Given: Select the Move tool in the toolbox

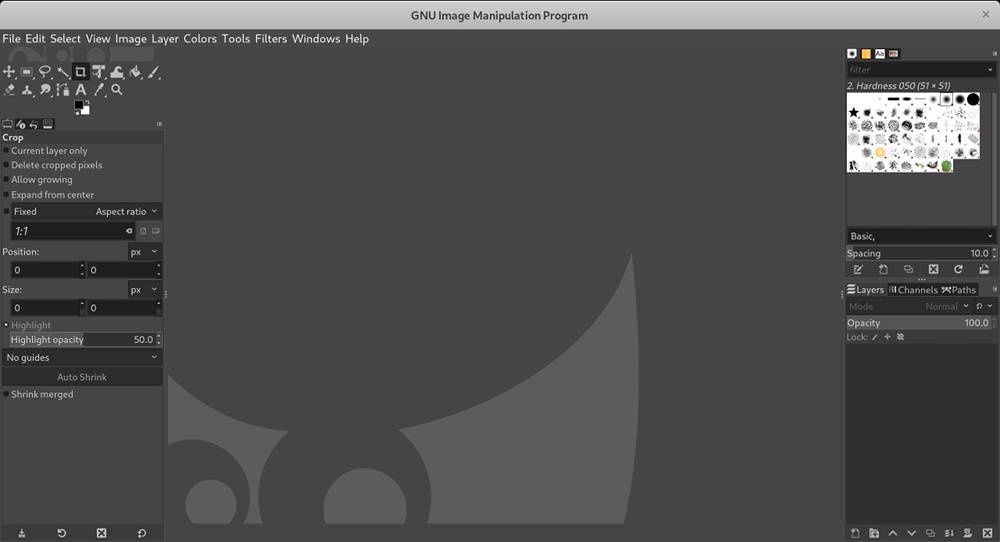Looking at the screenshot, I should coord(9,72).
